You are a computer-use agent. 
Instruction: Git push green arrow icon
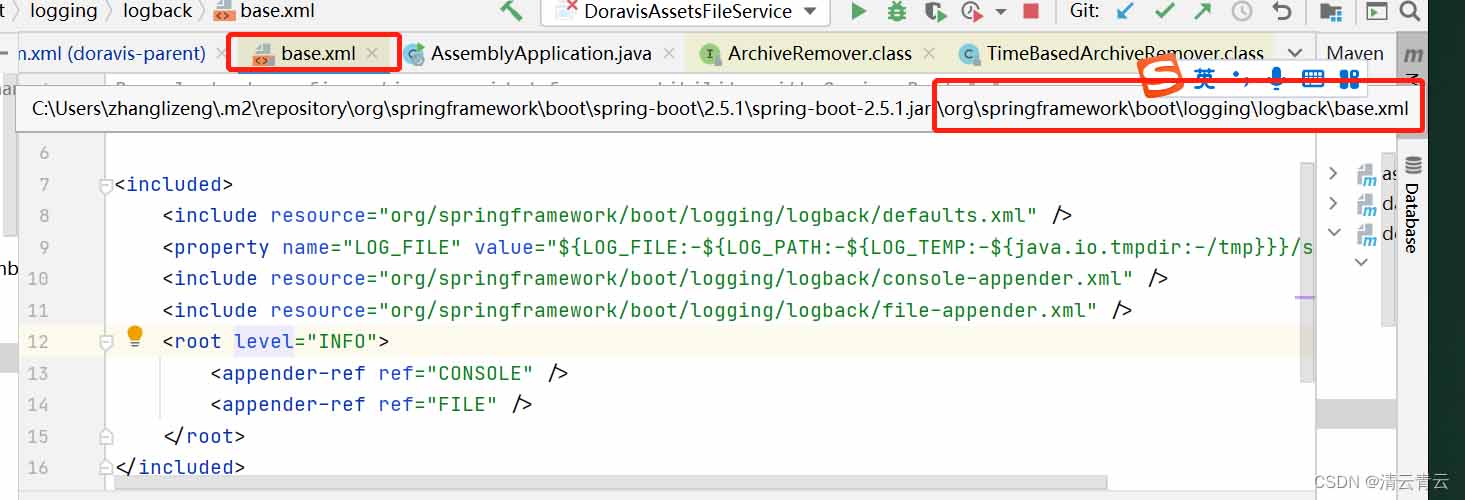1202,11
